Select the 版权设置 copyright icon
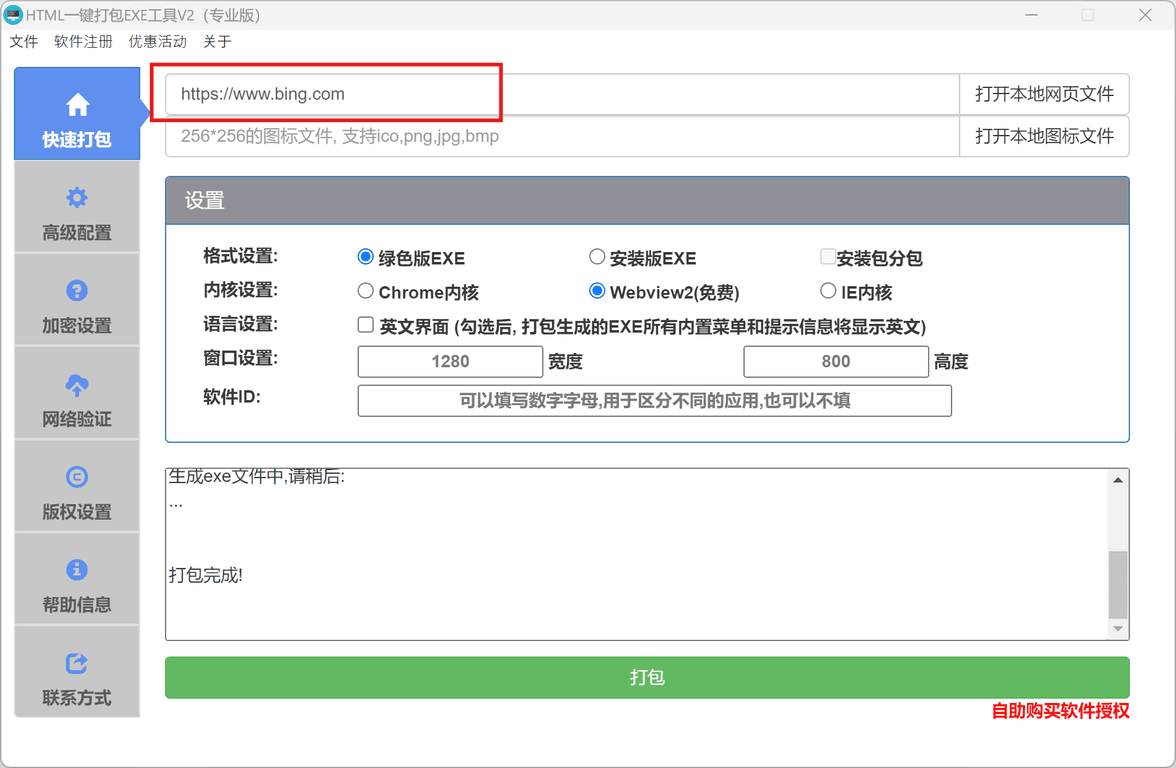This screenshot has height=768, width=1176. [x=77, y=477]
